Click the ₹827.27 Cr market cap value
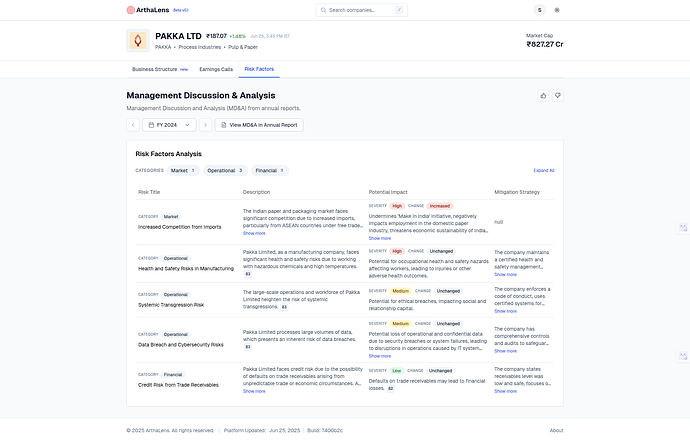This screenshot has height=443, width=690. click(x=545, y=44)
